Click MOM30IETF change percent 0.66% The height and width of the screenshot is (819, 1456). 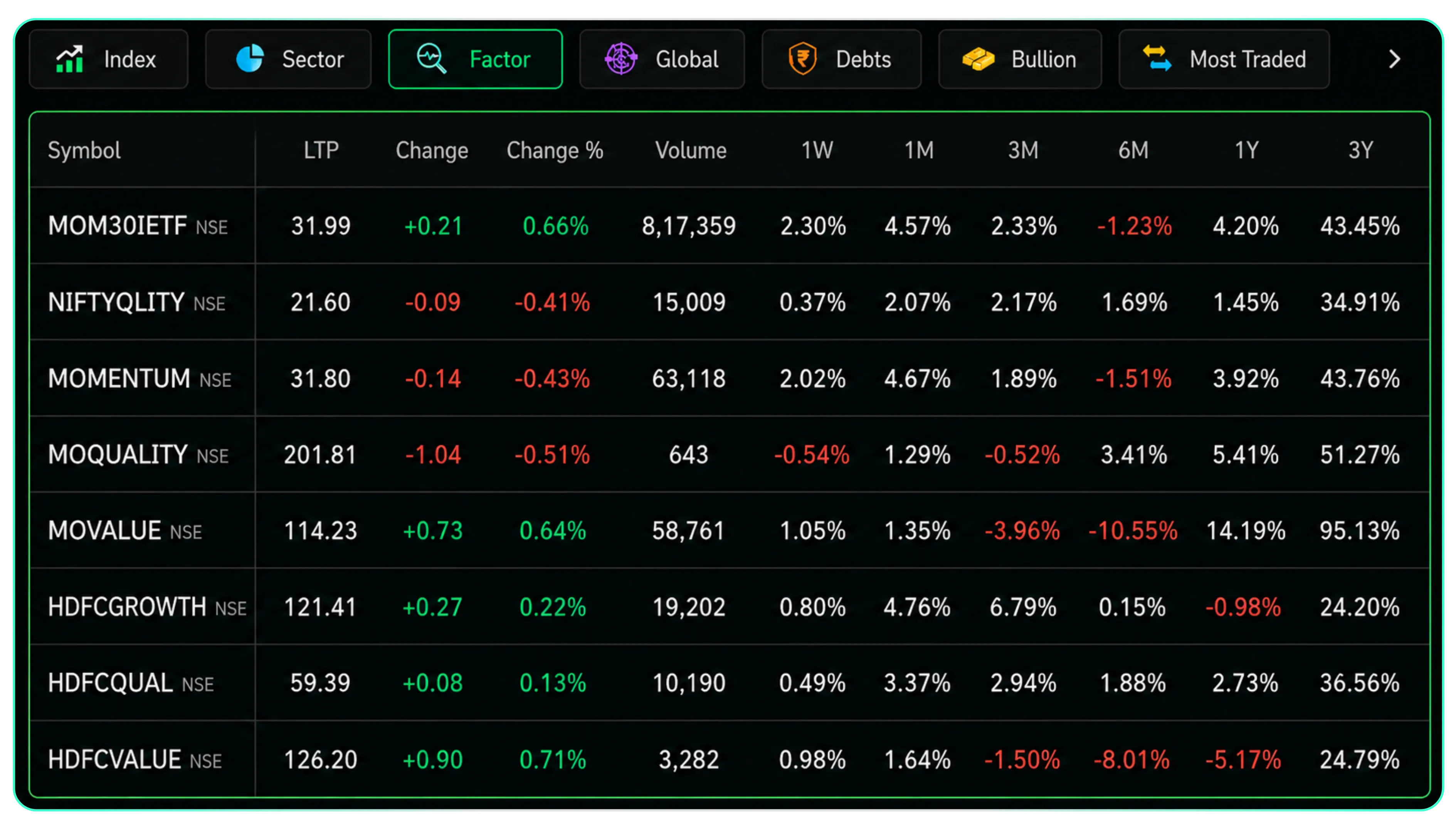[556, 226]
